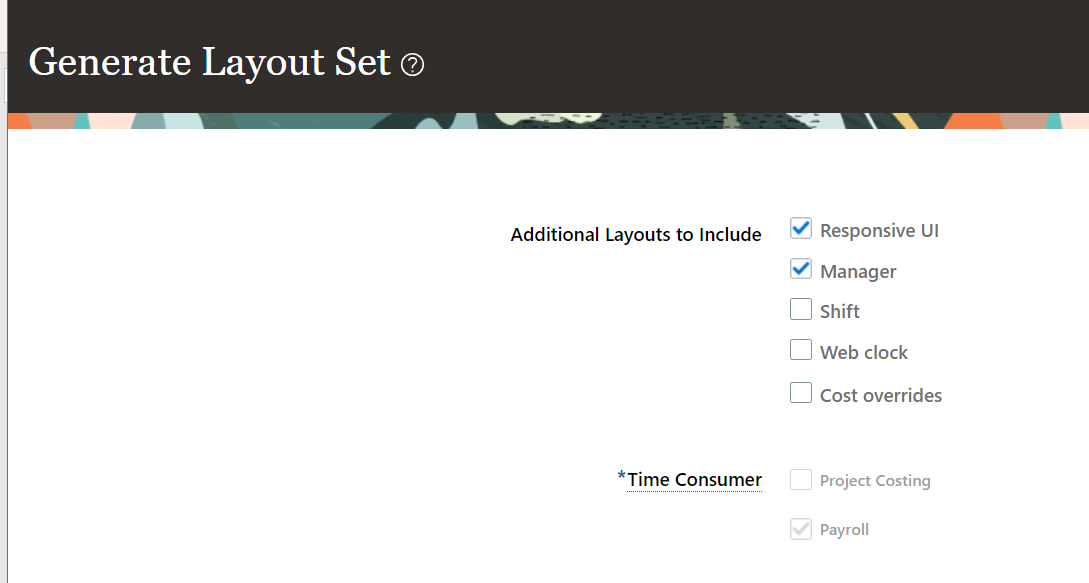Screen dimensions: 1089x583
Task: Enable the Shift layout checkbox
Action: pyautogui.click(x=801, y=309)
